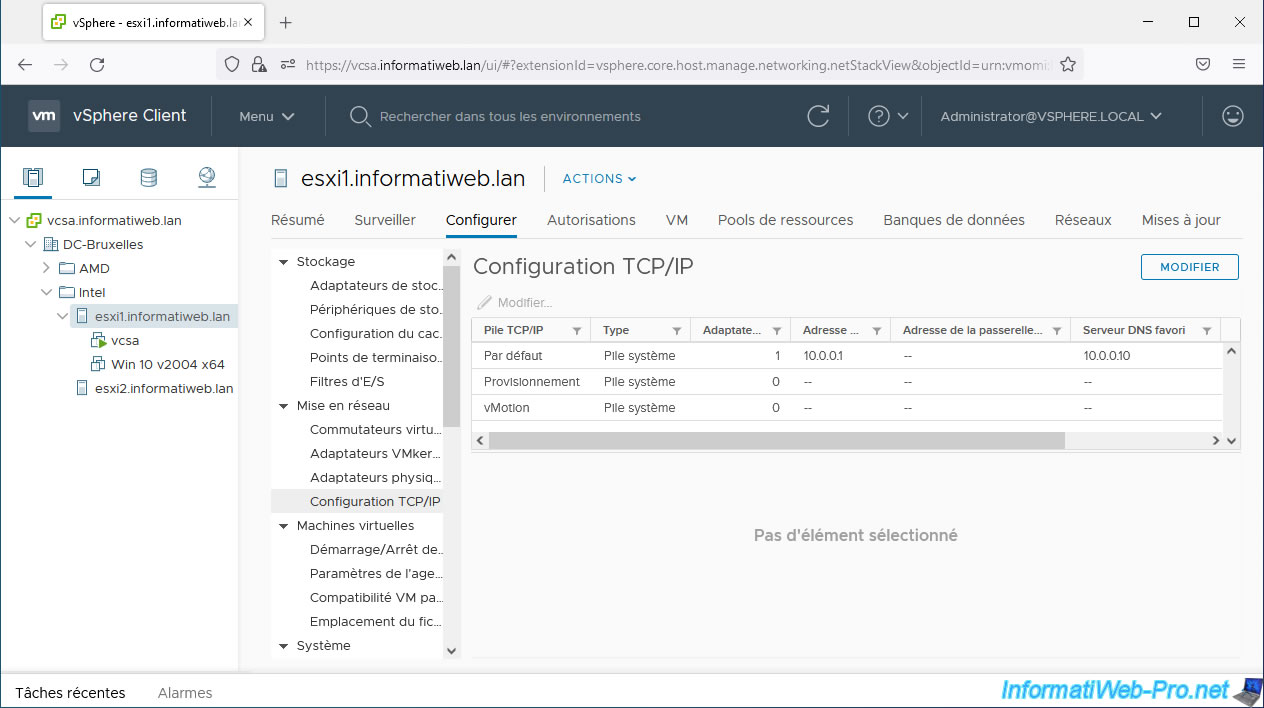The width and height of the screenshot is (1264, 708).
Task: Reload the browser page
Action: click(97, 64)
